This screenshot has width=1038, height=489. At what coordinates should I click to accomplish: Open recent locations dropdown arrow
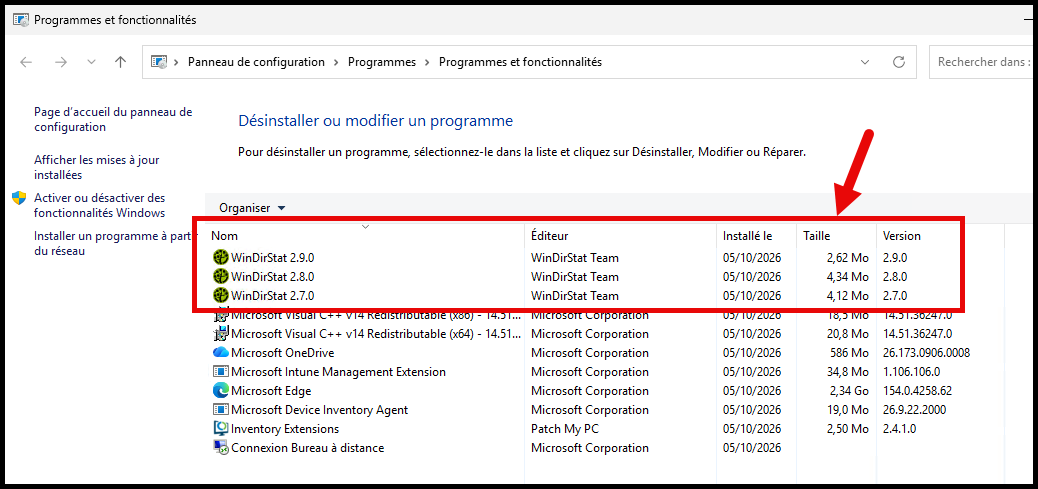pos(91,62)
